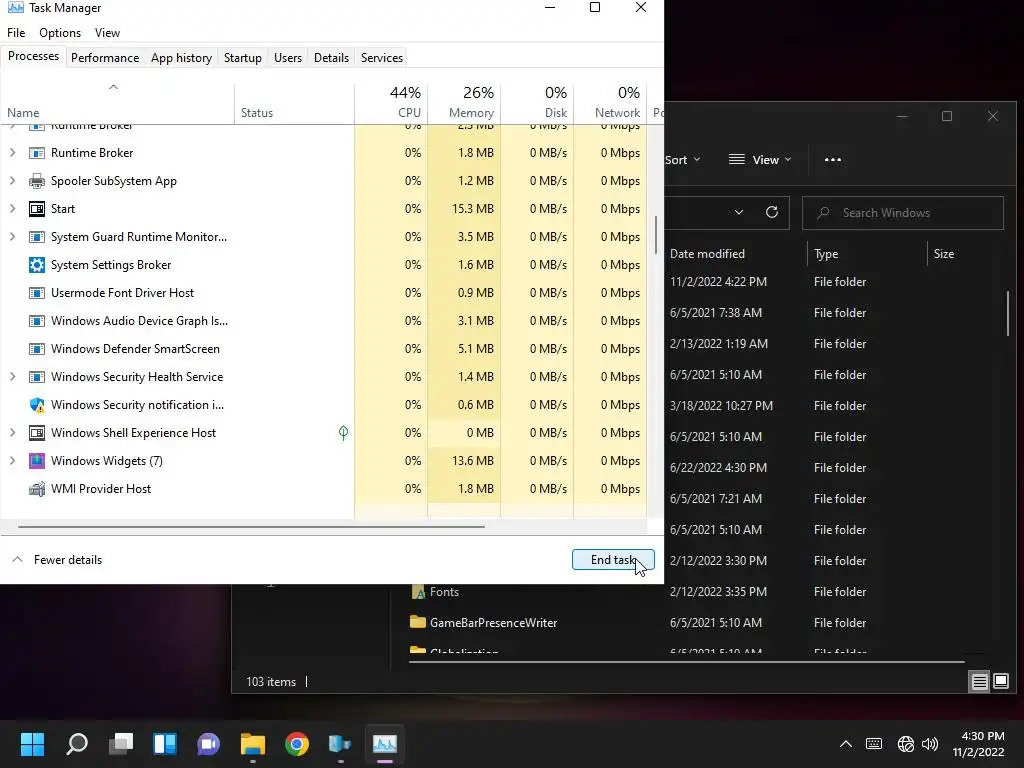The height and width of the screenshot is (768, 1024).
Task: Click the End task button
Action: click(x=613, y=560)
